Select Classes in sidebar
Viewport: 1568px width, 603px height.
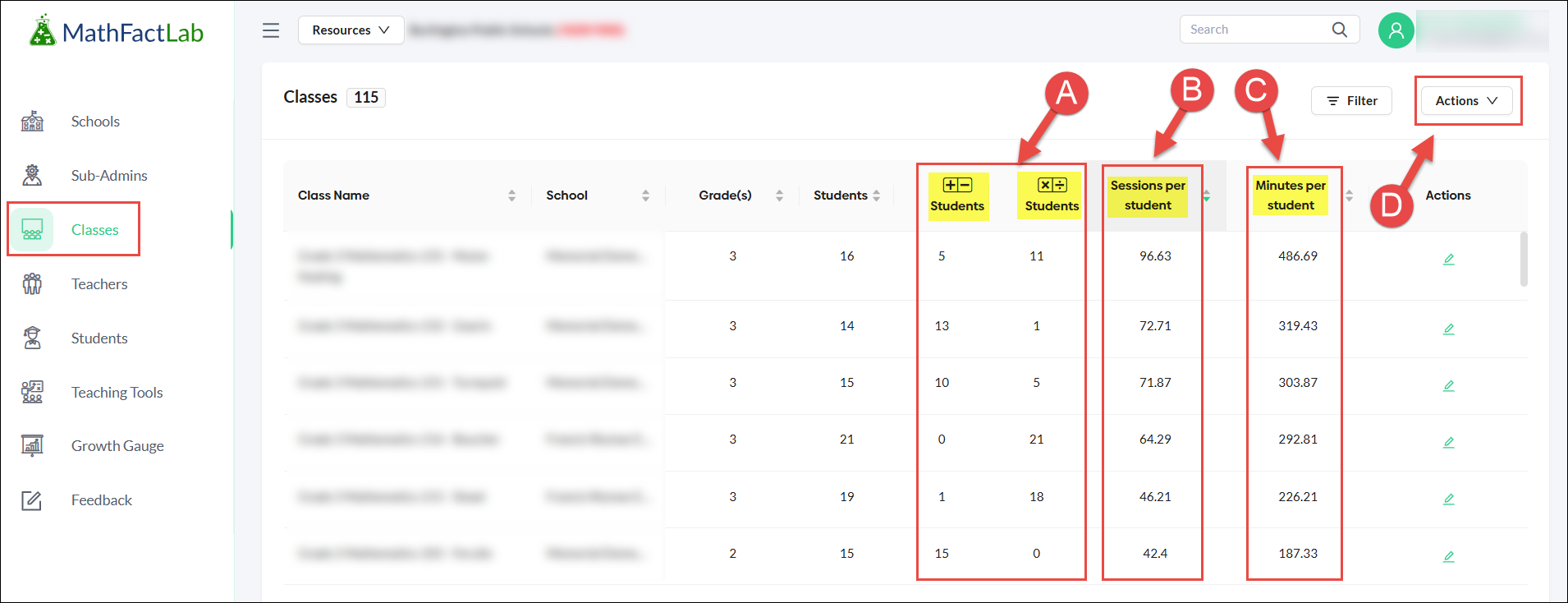tap(94, 229)
